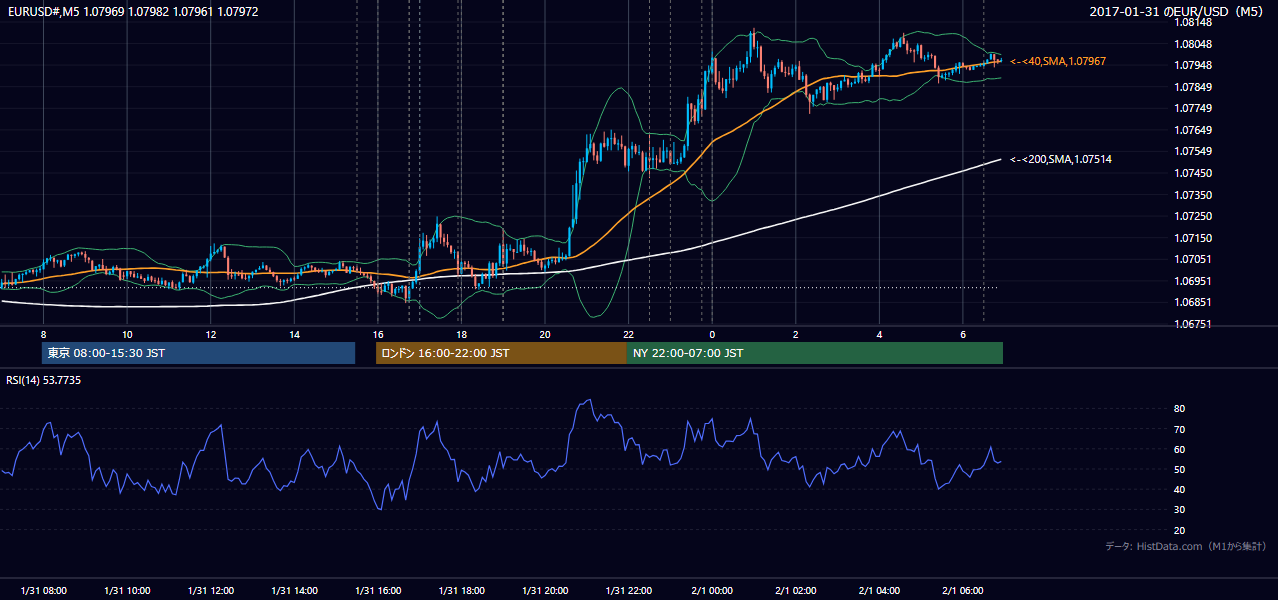Click price axis label 1.07350
Screen dimensions: 1278x600
(1195, 195)
